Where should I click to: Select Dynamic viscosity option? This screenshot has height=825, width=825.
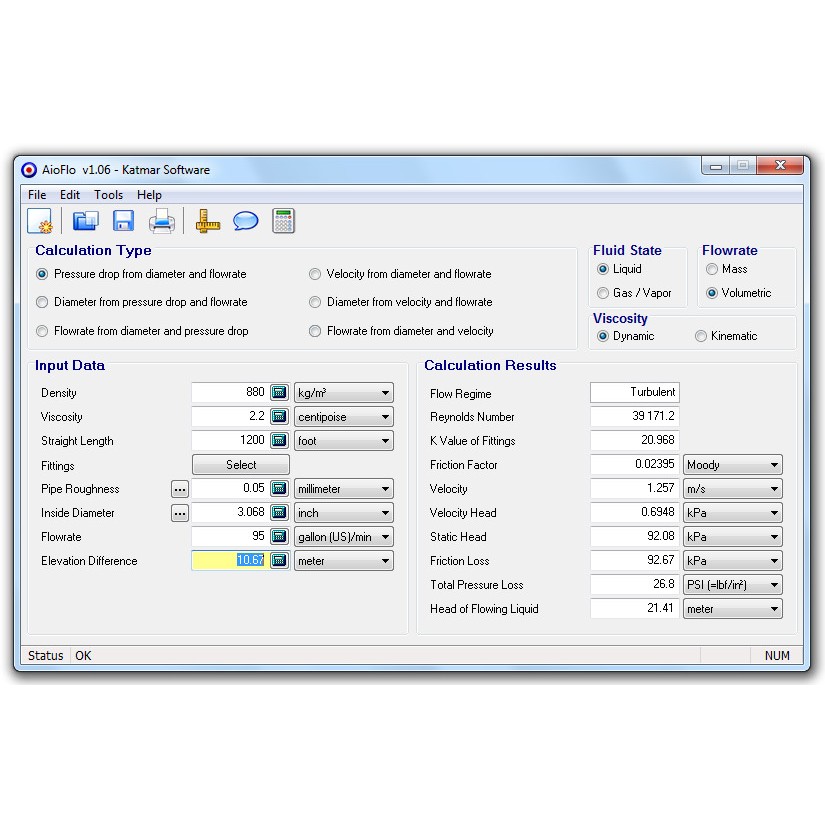tap(626, 336)
